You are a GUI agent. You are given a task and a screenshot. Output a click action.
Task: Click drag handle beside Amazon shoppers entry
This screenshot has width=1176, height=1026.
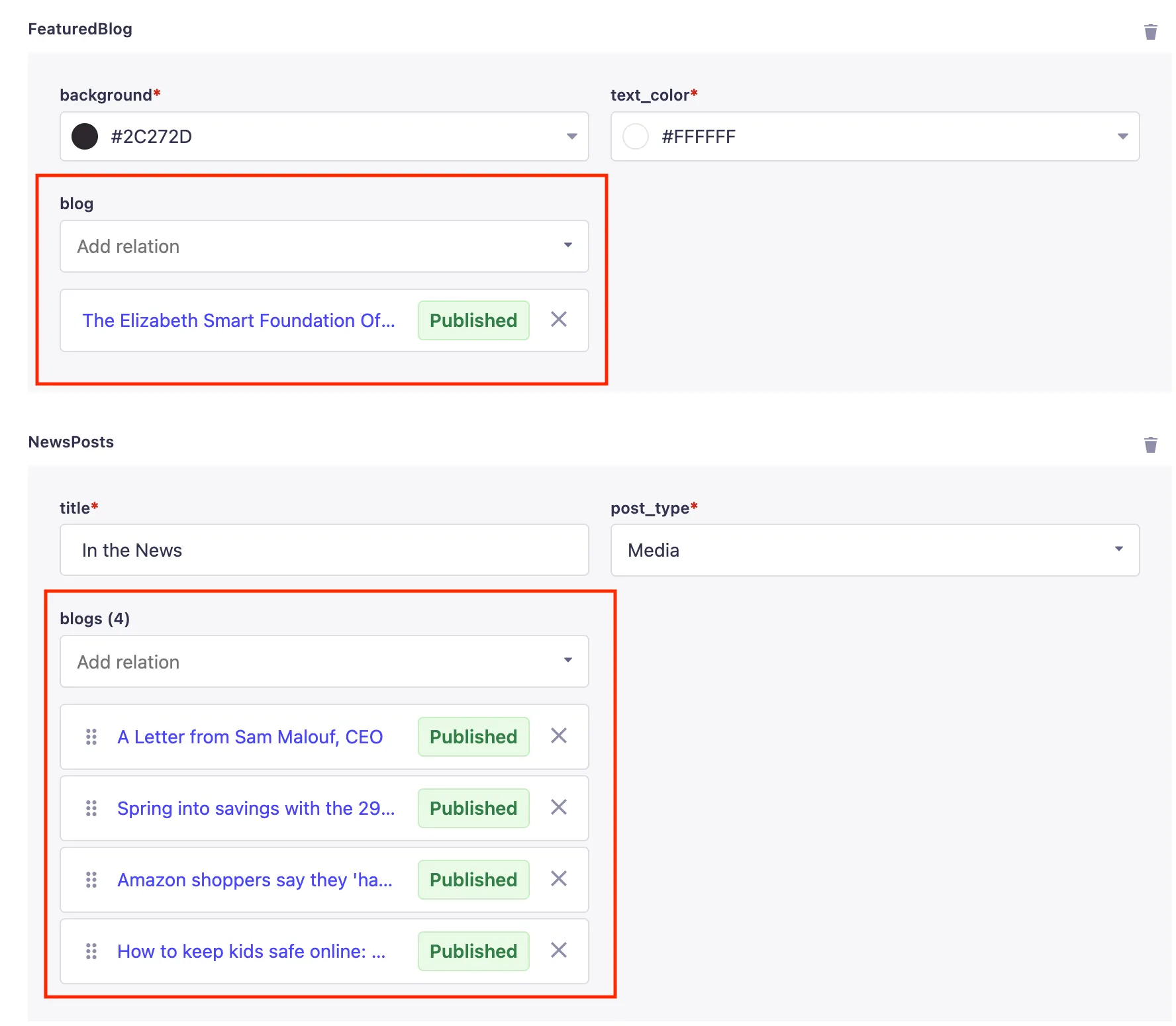point(91,880)
